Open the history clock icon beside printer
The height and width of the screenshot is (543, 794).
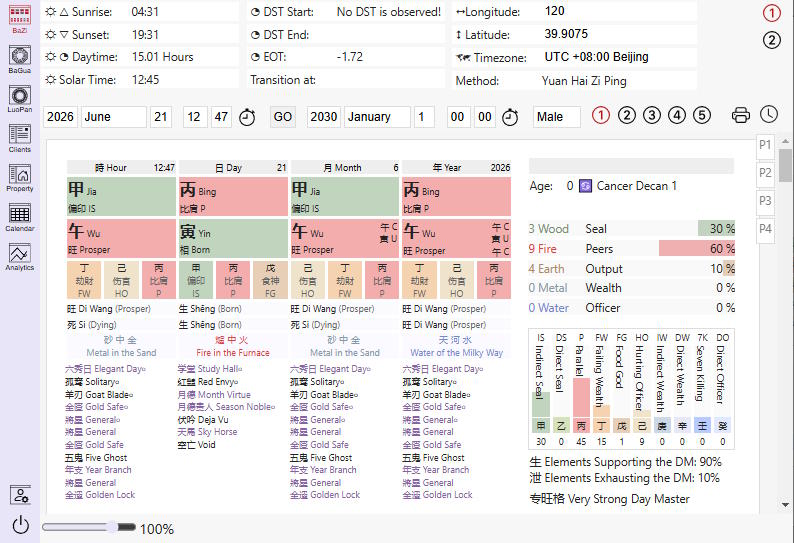pyautogui.click(x=769, y=114)
